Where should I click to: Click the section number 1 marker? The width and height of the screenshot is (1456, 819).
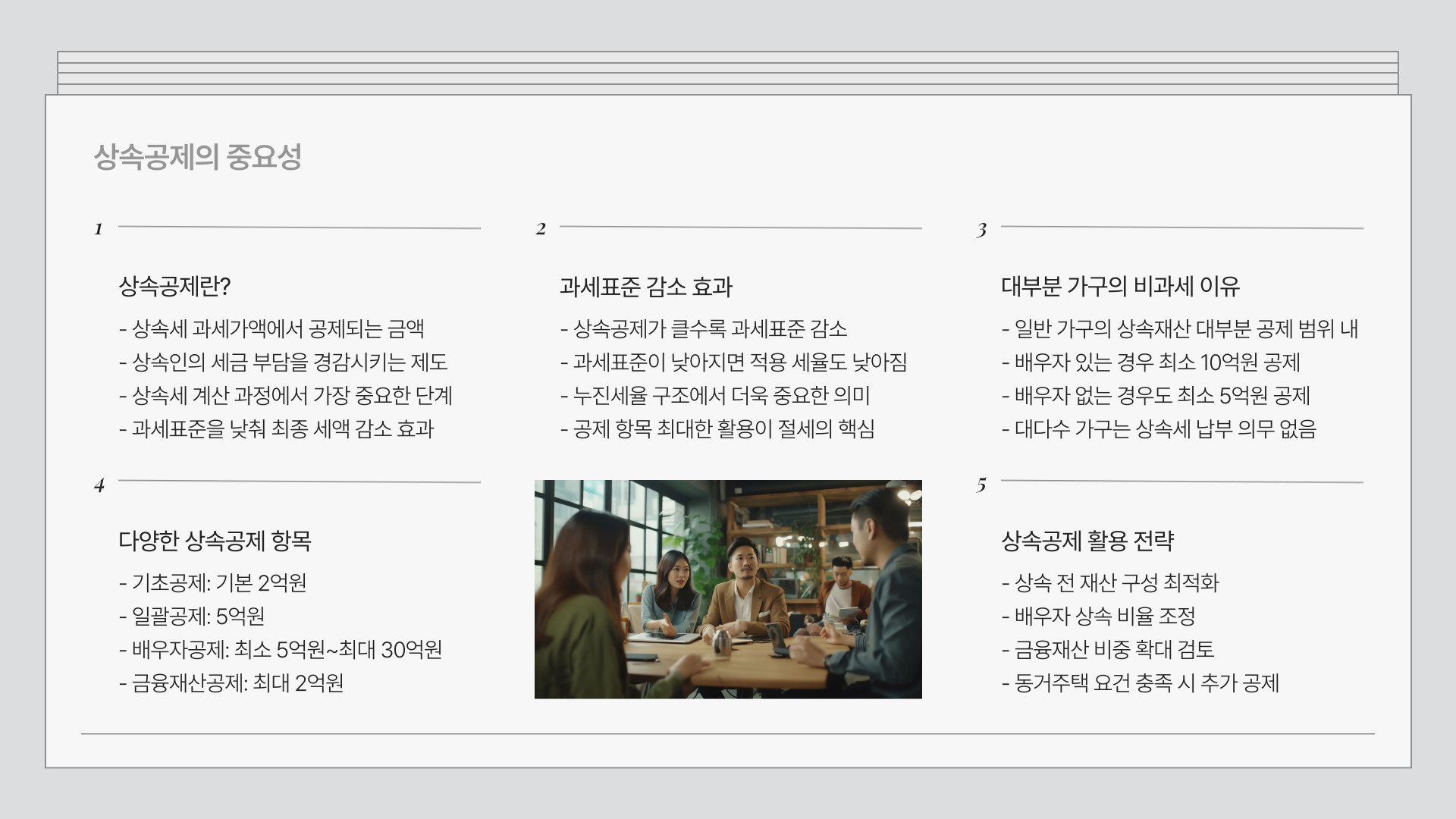click(99, 229)
